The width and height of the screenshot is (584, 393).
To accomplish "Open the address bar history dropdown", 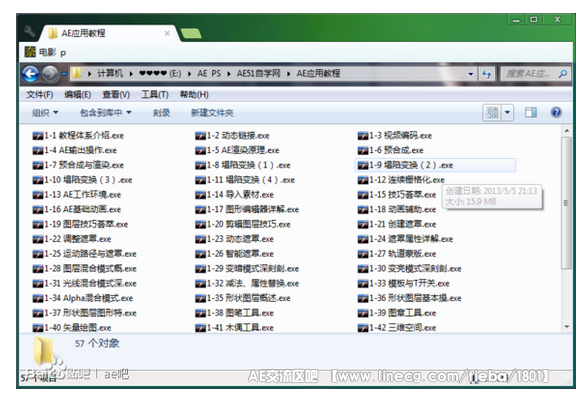I will (471, 74).
